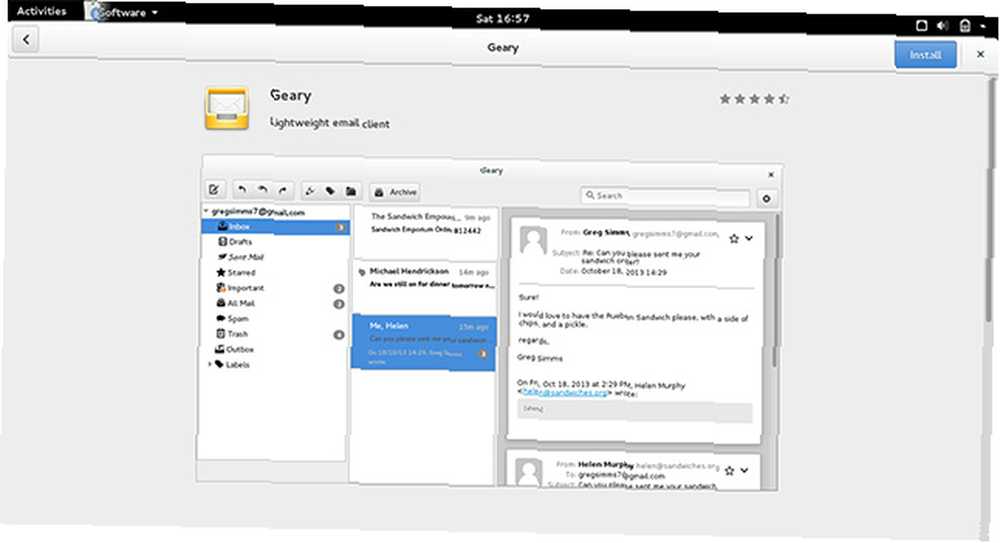
Task: Open the Helen Murphy message dropdown arrow
Action: pyautogui.click(x=744, y=471)
